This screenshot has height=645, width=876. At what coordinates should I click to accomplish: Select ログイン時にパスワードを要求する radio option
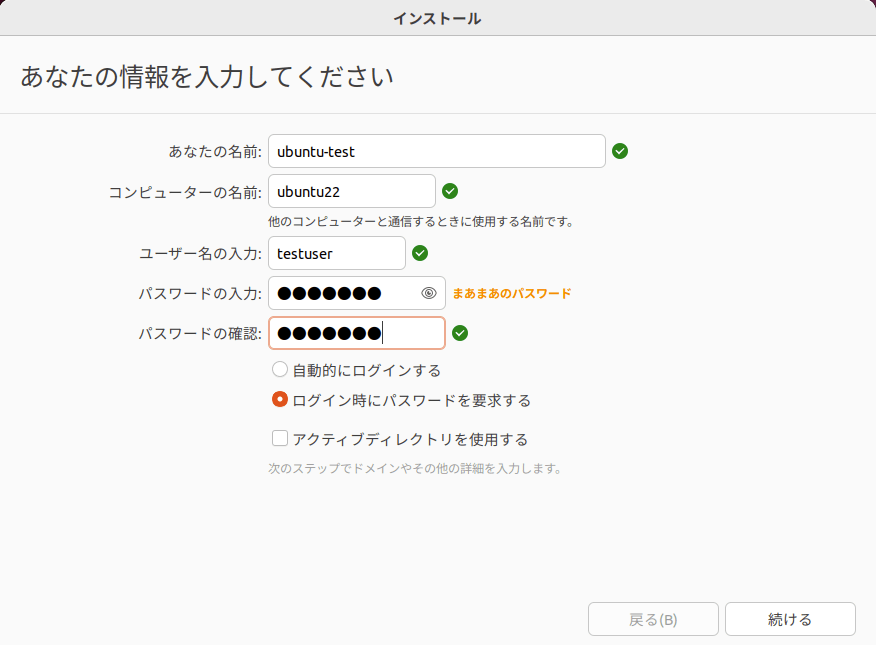(279, 399)
